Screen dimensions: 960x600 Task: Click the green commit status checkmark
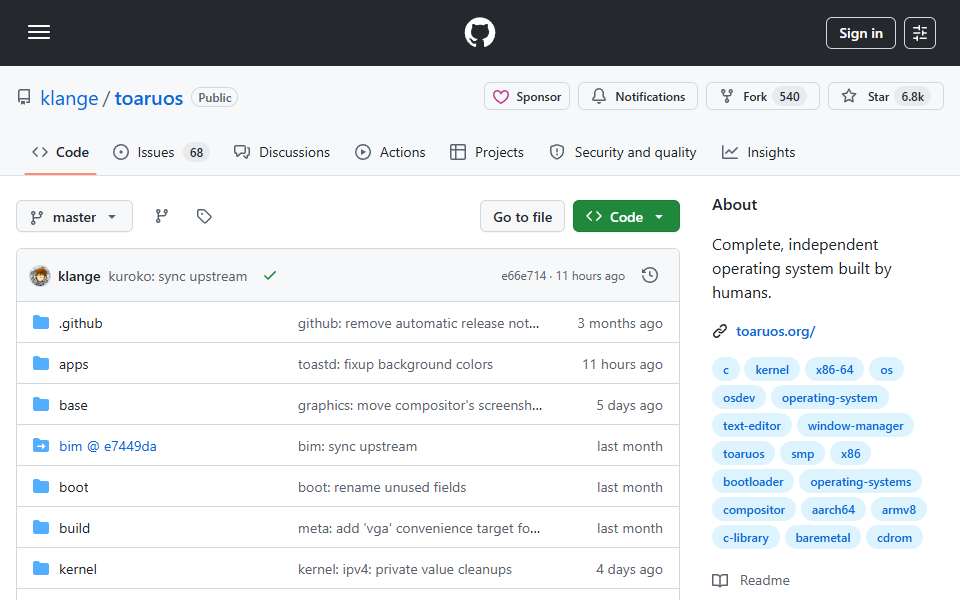269,276
